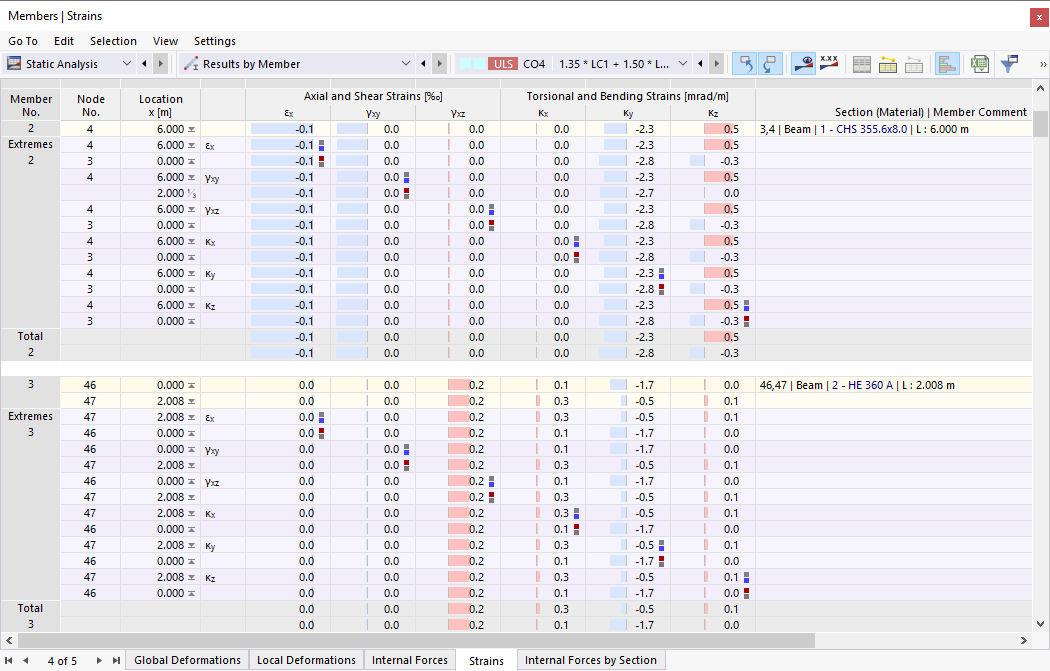Toggle show results in graphic eye icon

click(803, 63)
